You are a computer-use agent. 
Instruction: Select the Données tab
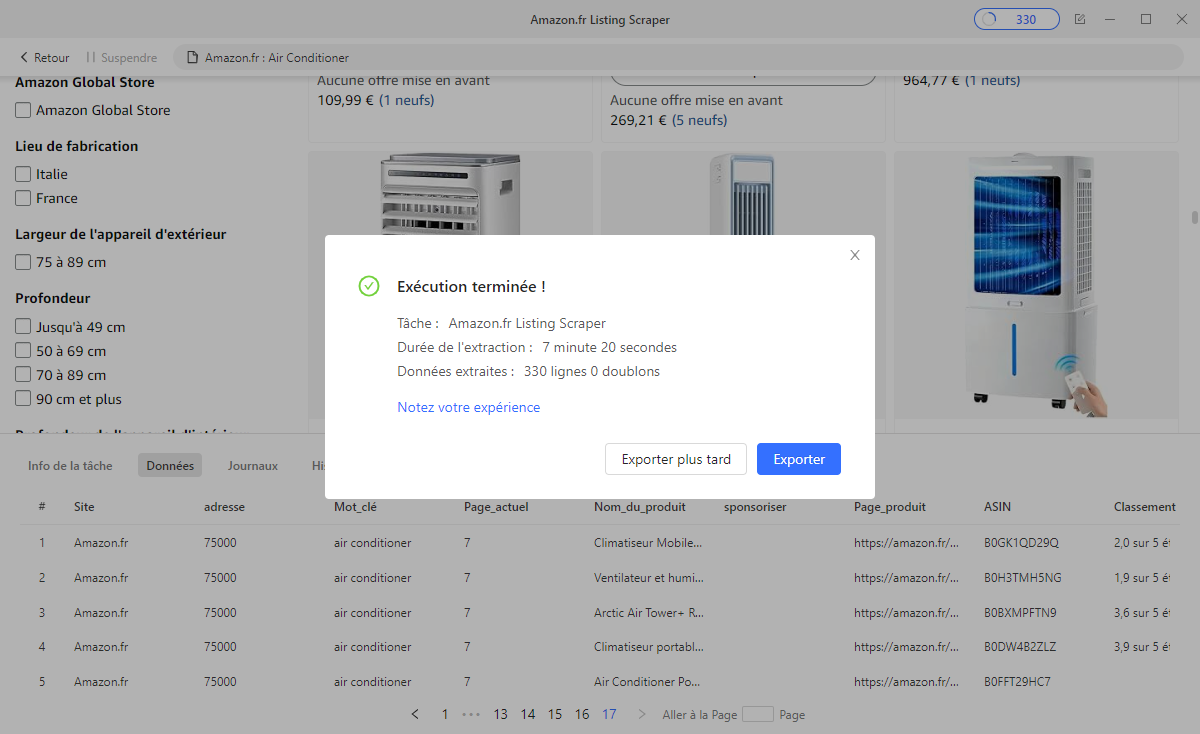[170, 465]
